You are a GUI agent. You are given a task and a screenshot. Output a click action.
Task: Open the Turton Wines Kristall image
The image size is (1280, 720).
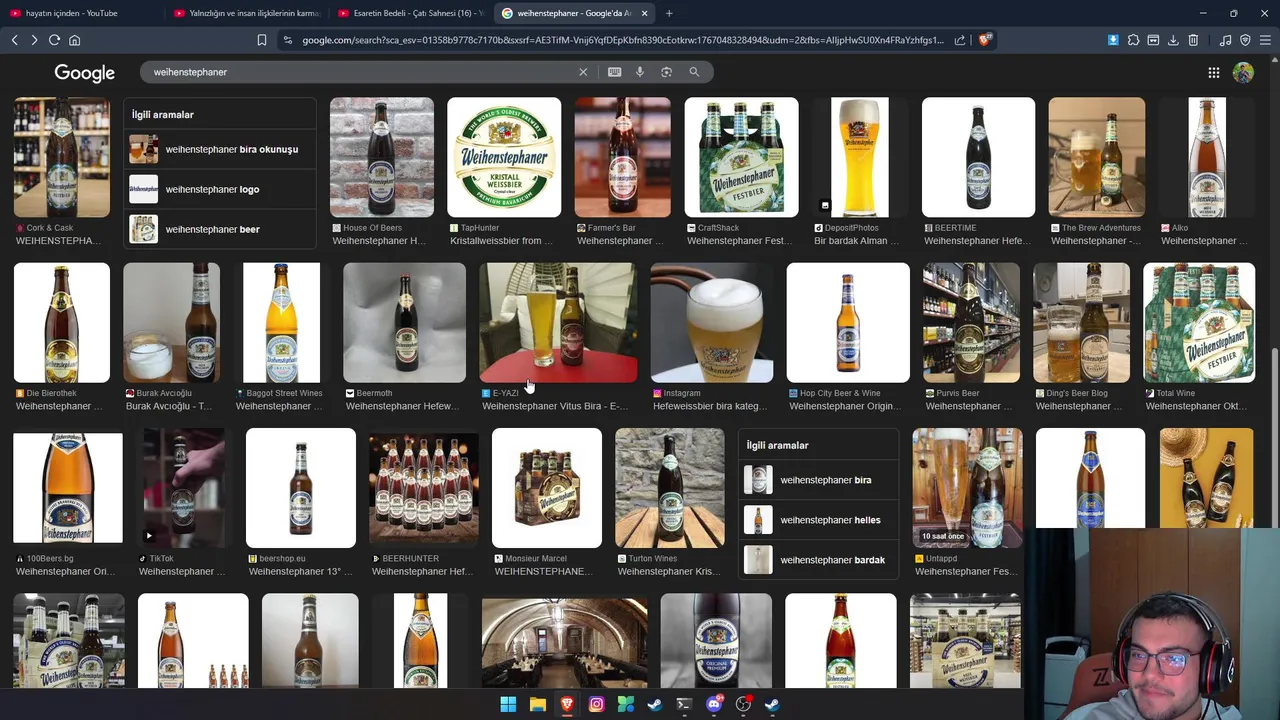point(670,488)
